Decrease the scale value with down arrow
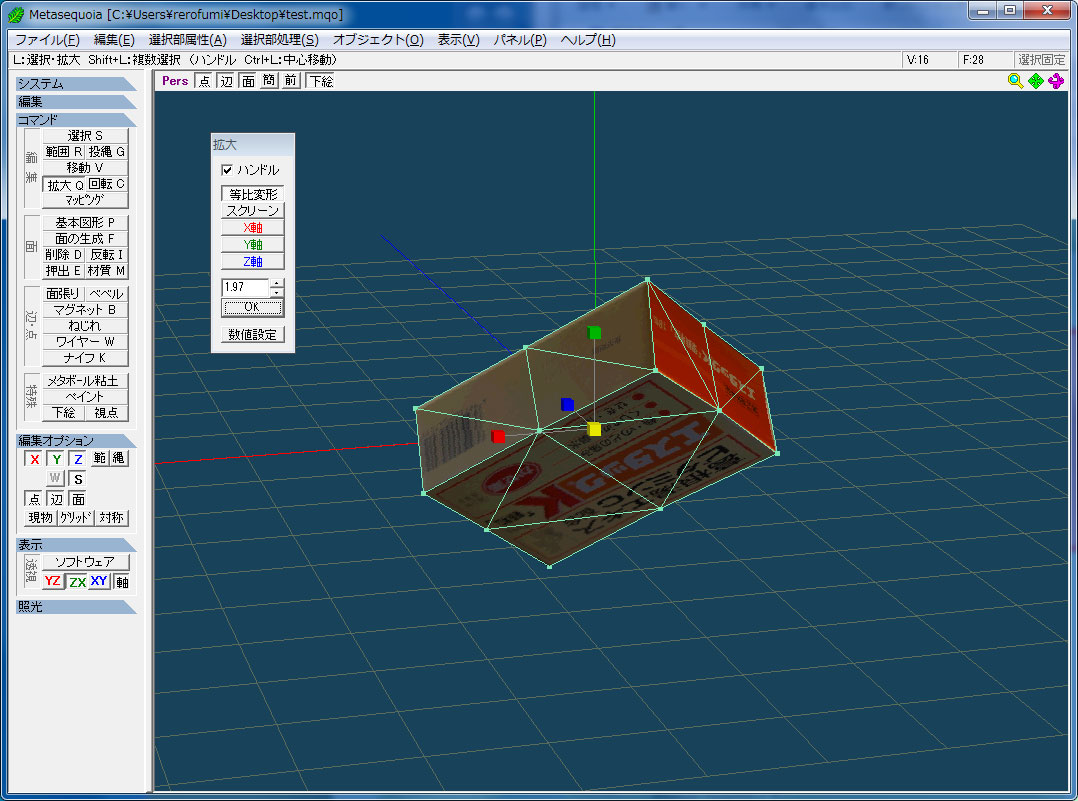Screen dimensions: 1078x801 pos(276,292)
